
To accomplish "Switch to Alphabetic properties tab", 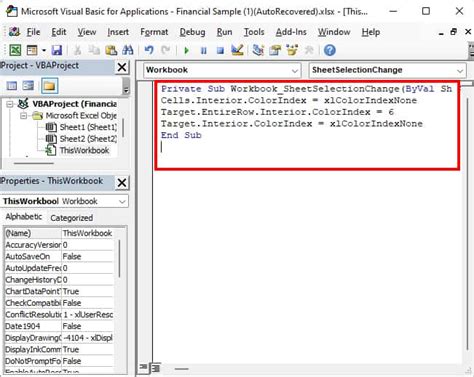I will point(23,217).
